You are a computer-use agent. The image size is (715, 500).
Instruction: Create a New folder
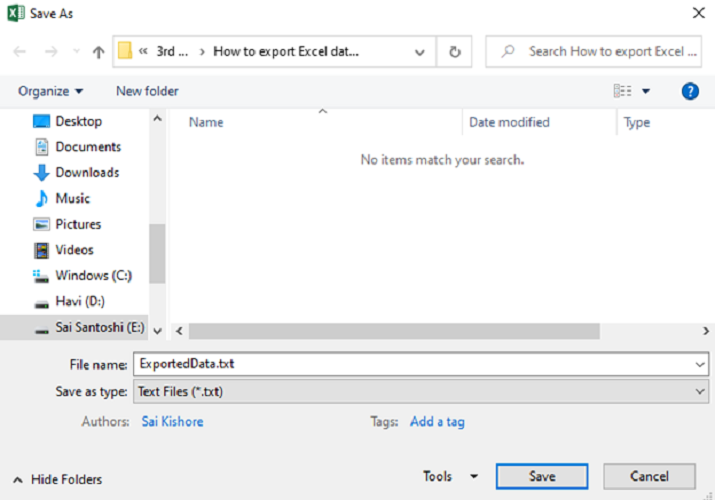147,91
